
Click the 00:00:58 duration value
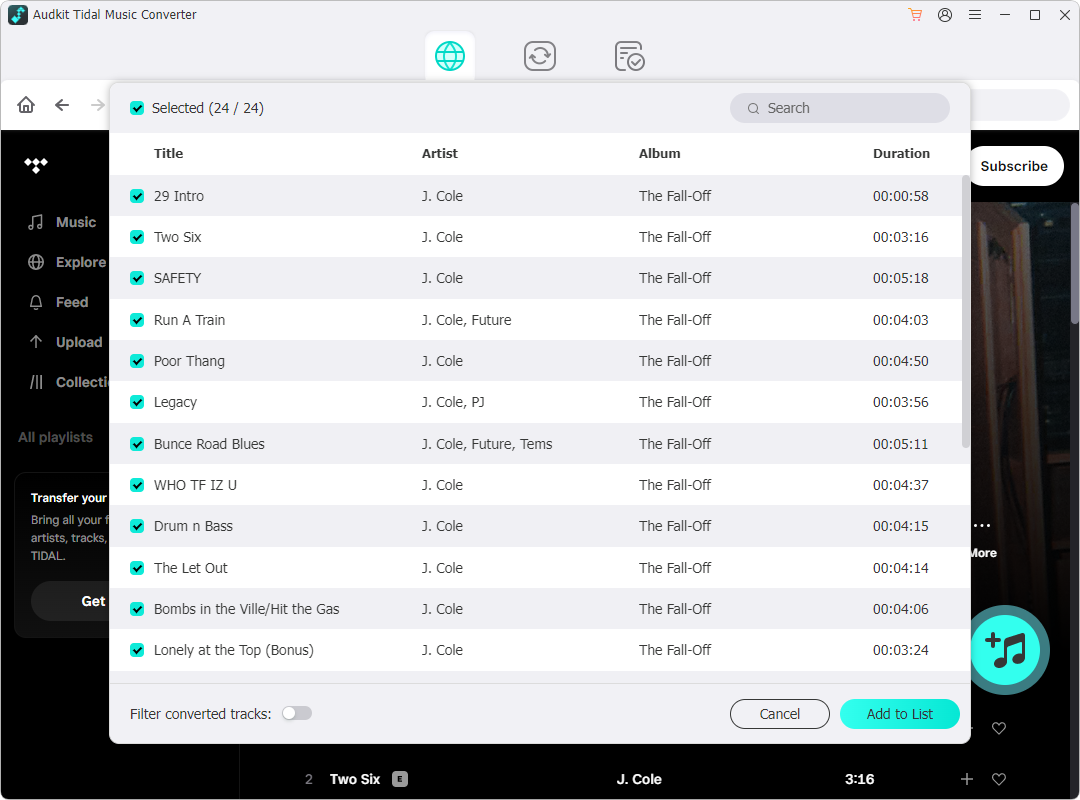900,196
